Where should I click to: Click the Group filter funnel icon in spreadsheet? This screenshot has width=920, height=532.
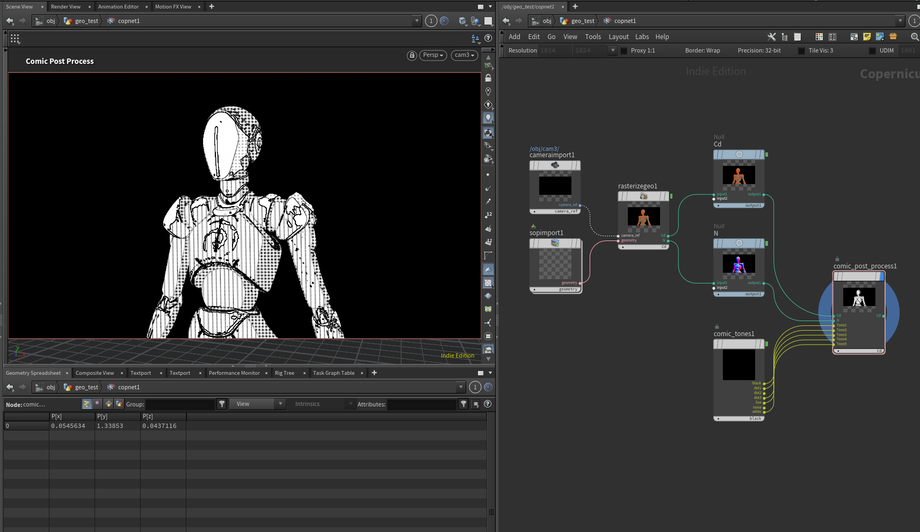(222, 404)
